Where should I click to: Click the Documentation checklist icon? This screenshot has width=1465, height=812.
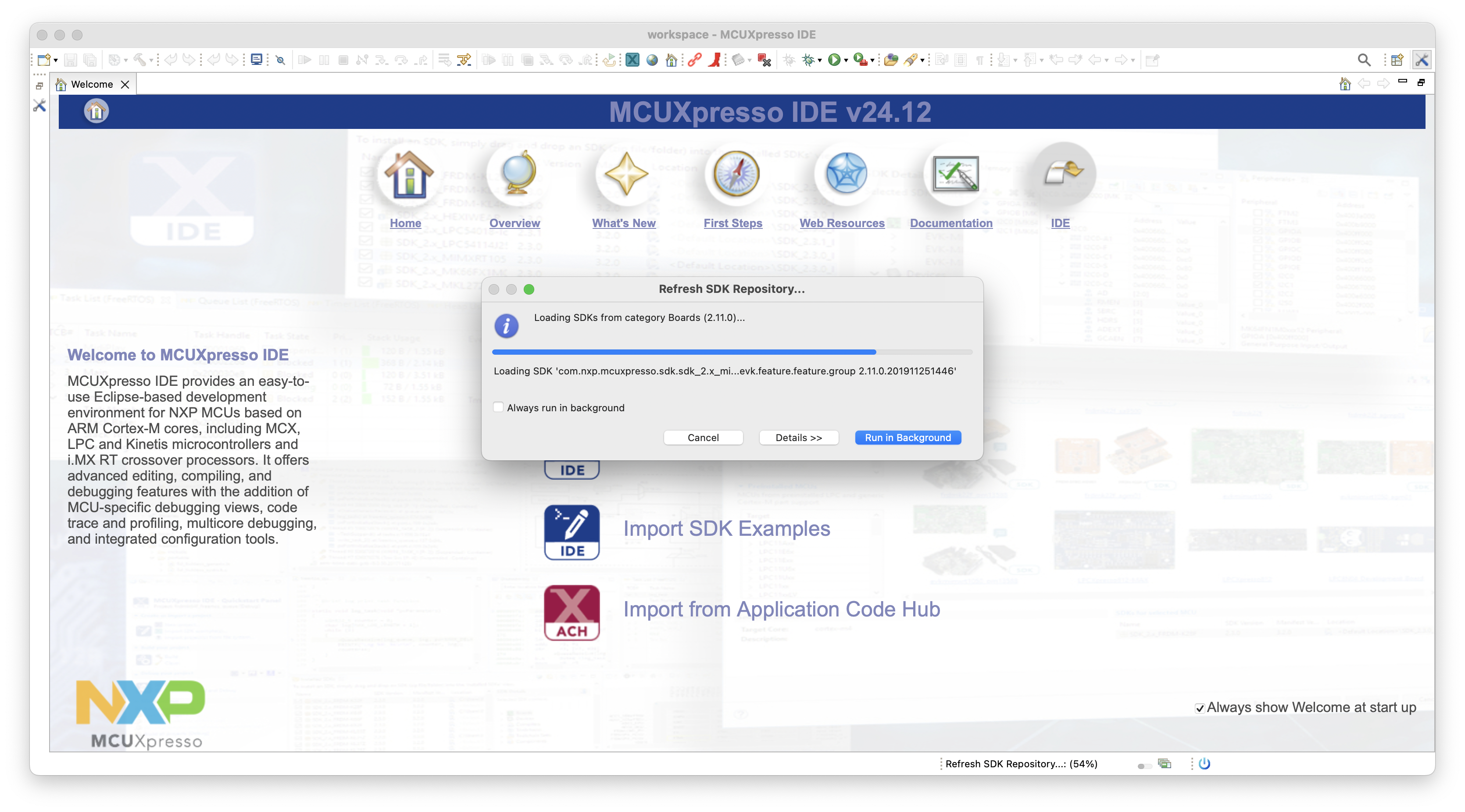[x=955, y=174]
